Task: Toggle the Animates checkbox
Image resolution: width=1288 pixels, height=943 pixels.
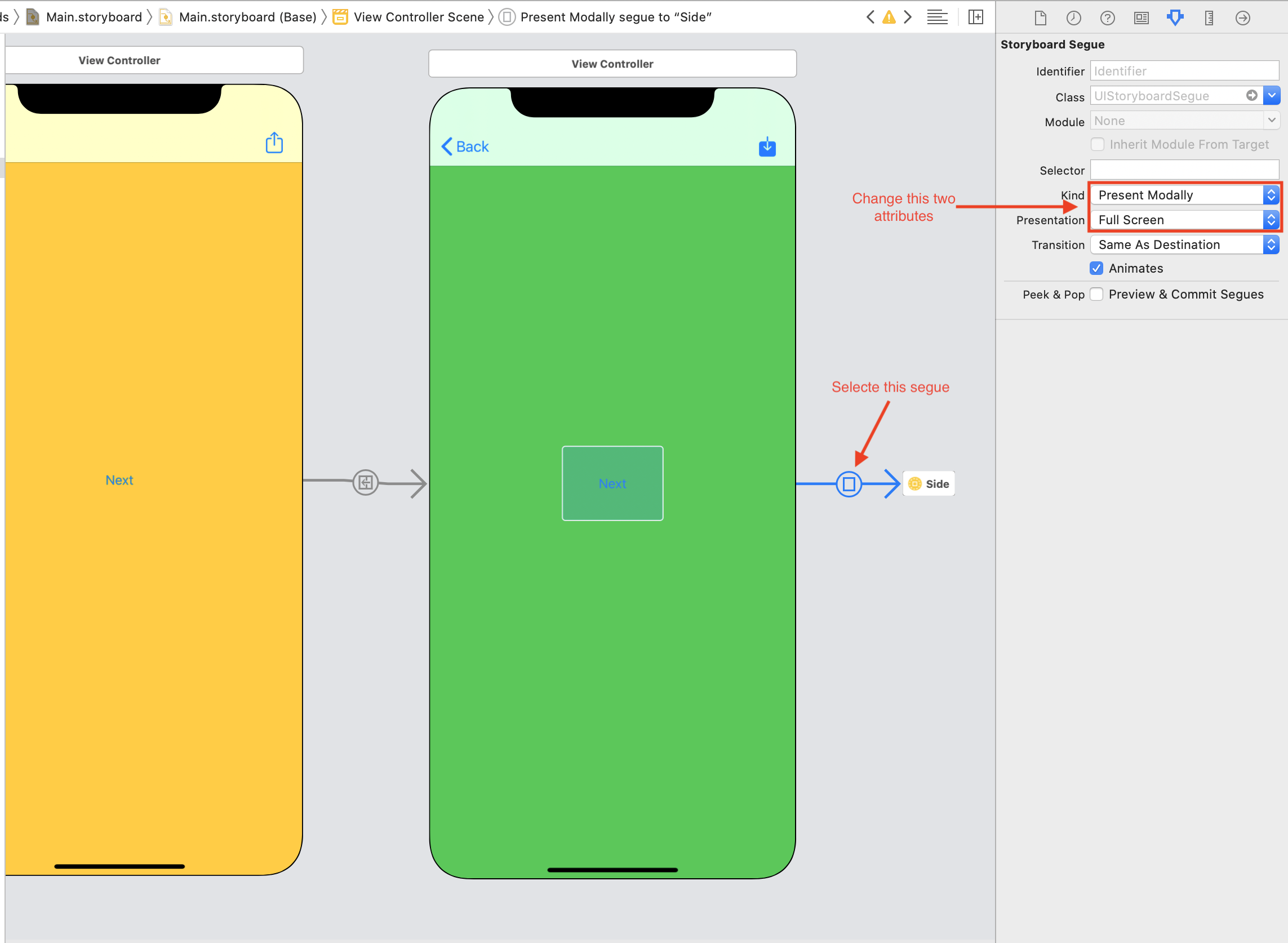Action: (x=1097, y=268)
